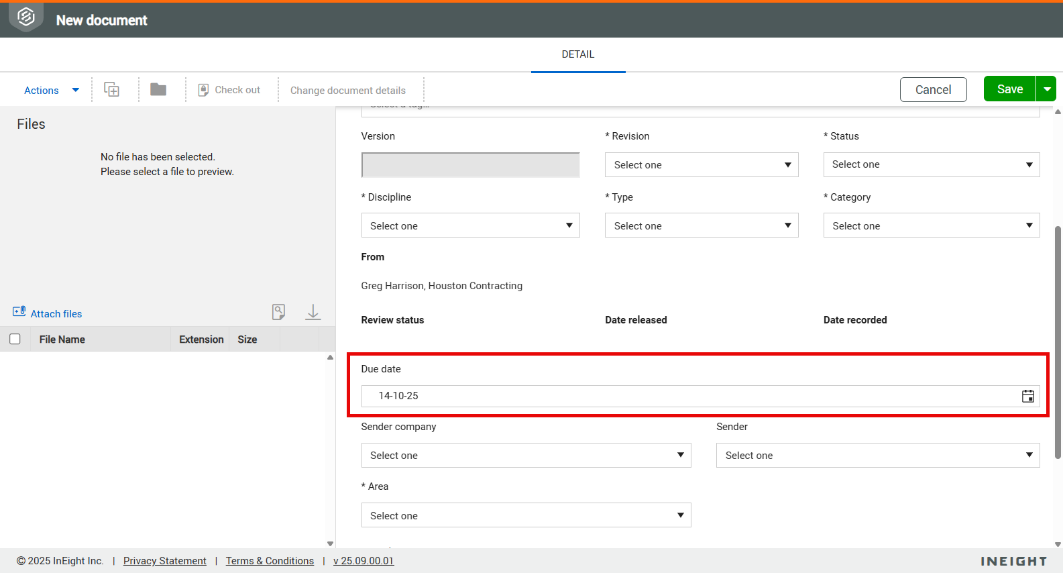The width and height of the screenshot is (1063, 573).
Task: Click the download arrow icon above file list
Action: (x=313, y=312)
